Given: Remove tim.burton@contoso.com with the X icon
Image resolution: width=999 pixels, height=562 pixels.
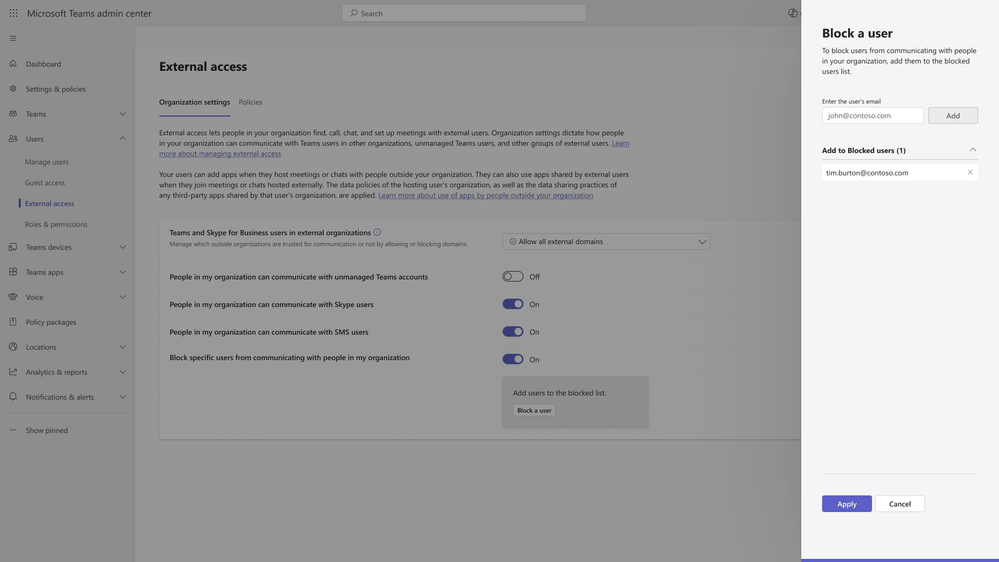Looking at the screenshot, I should click(x=970, y=172).
